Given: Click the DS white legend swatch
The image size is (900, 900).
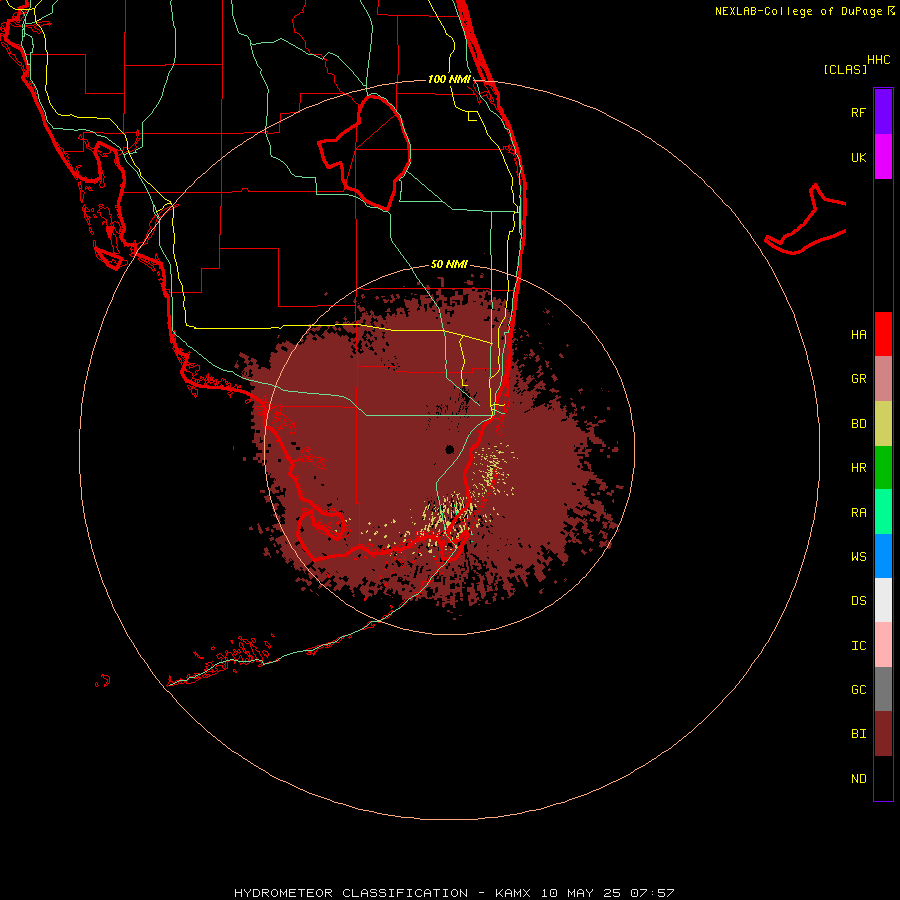Looking at the screenshot, I should click(x=883, y=600).
